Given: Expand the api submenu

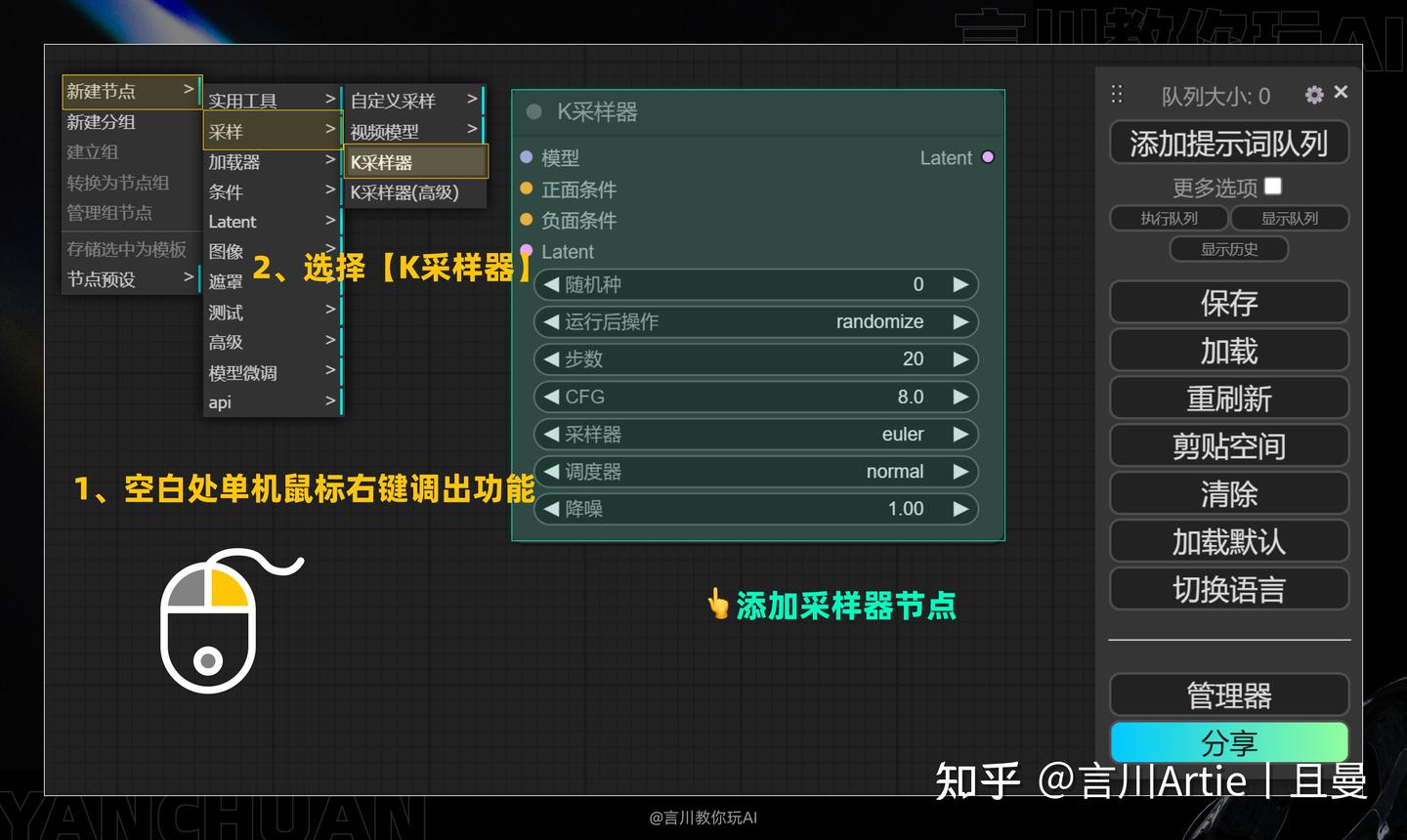Looking at the screenshot, I should click(273, 401).
